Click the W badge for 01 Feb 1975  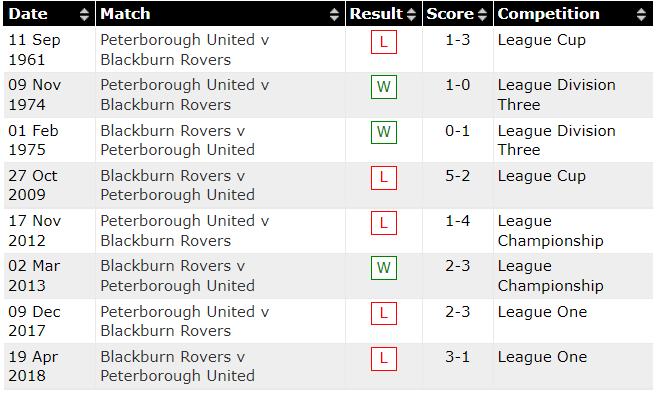point(384,132)
